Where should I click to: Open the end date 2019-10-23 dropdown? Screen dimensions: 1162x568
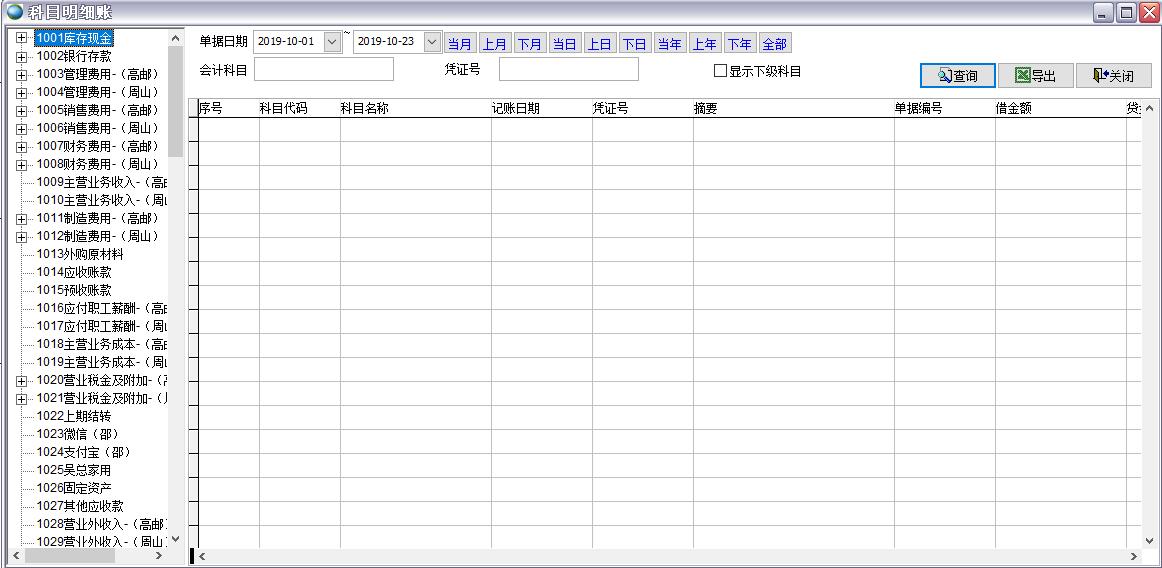pos(432,42)
